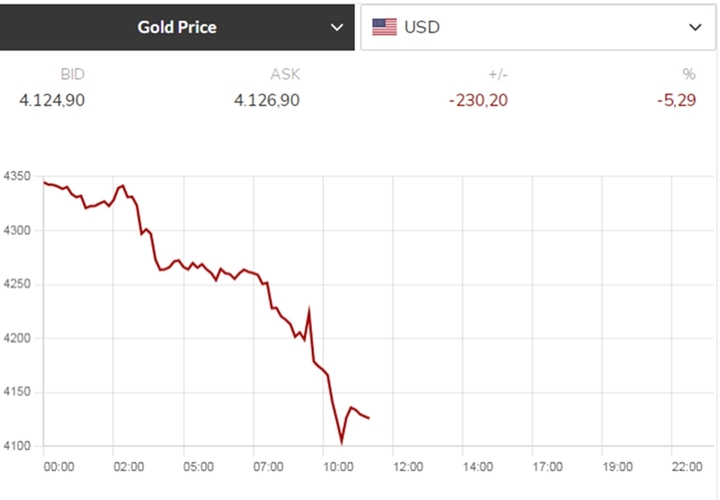This screenshot has height=500, width=720.
Task: Click the % column header
Action: click(x=688, y=75)
